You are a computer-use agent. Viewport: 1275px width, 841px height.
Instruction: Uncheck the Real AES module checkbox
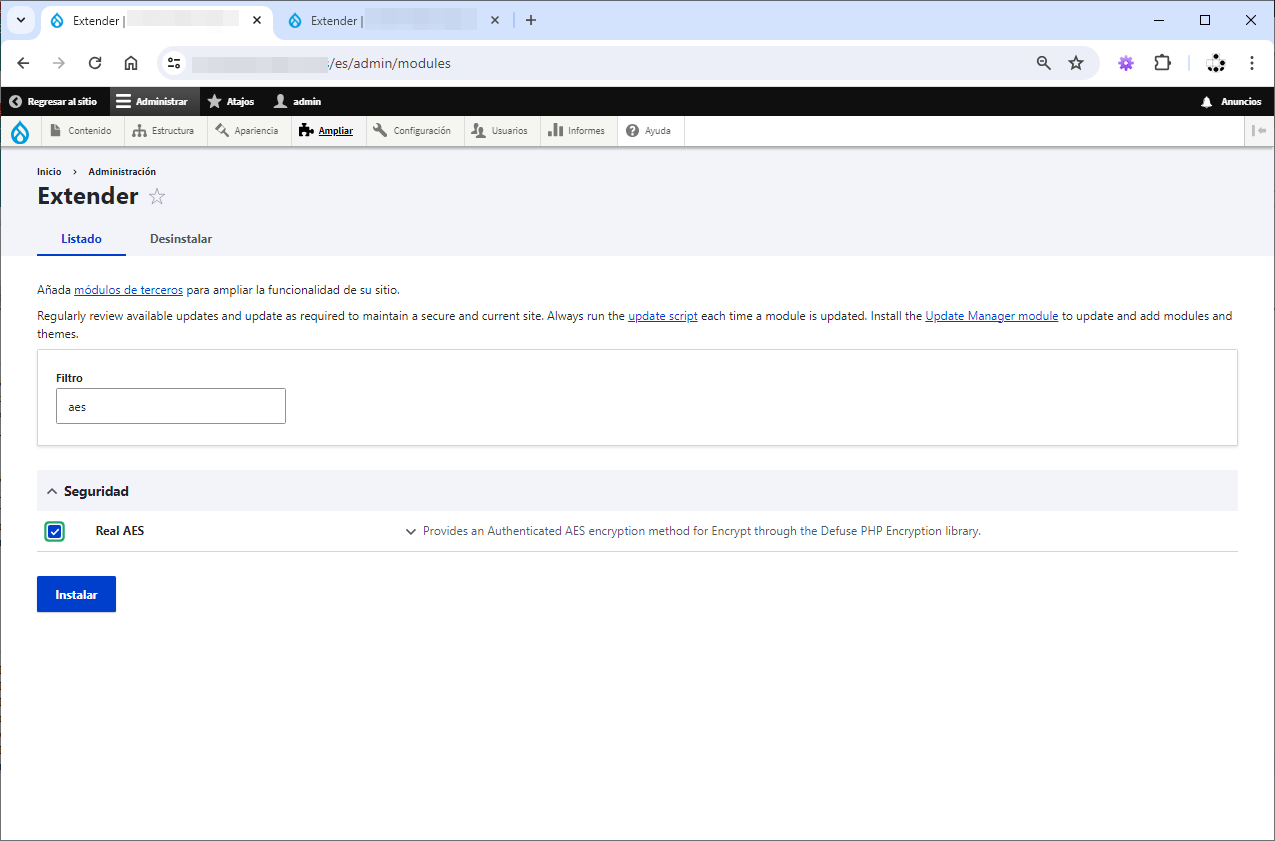click(x=54, y=531)
